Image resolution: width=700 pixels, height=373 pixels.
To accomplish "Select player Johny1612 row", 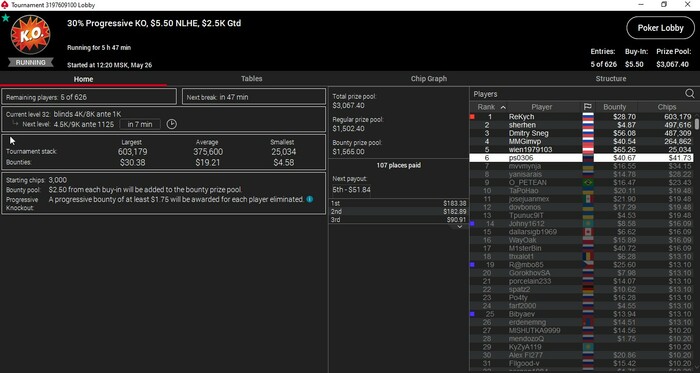I will [582, 224].
